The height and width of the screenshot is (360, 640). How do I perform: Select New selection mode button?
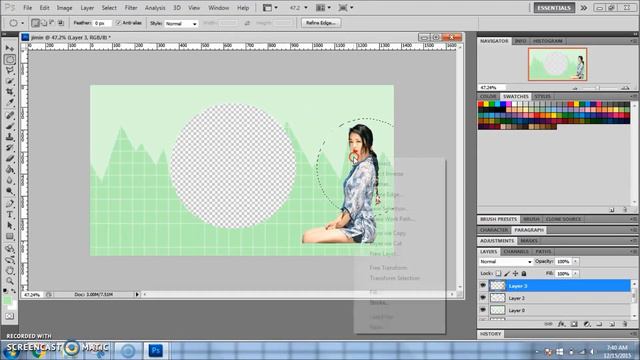click(x=36, y=23)
